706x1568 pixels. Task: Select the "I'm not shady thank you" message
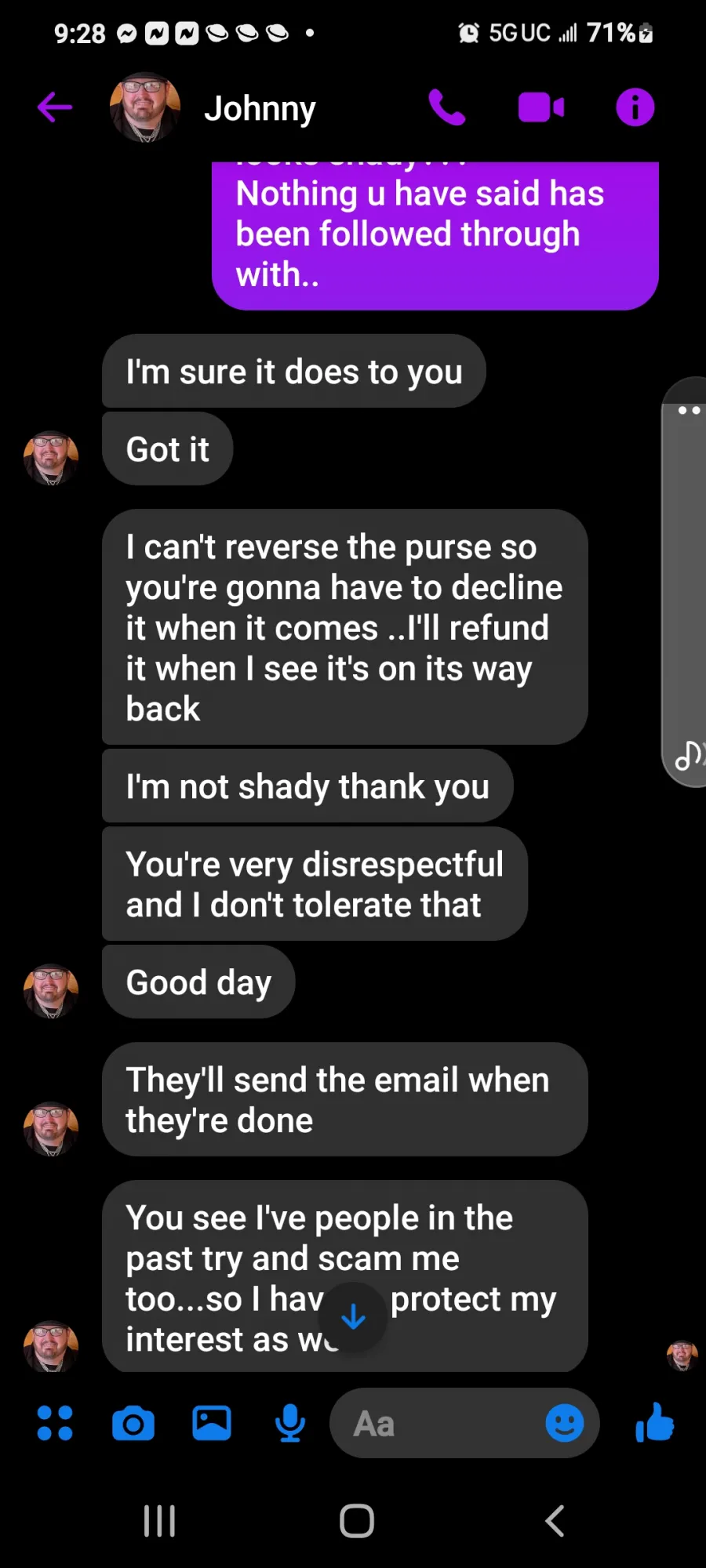308,786
